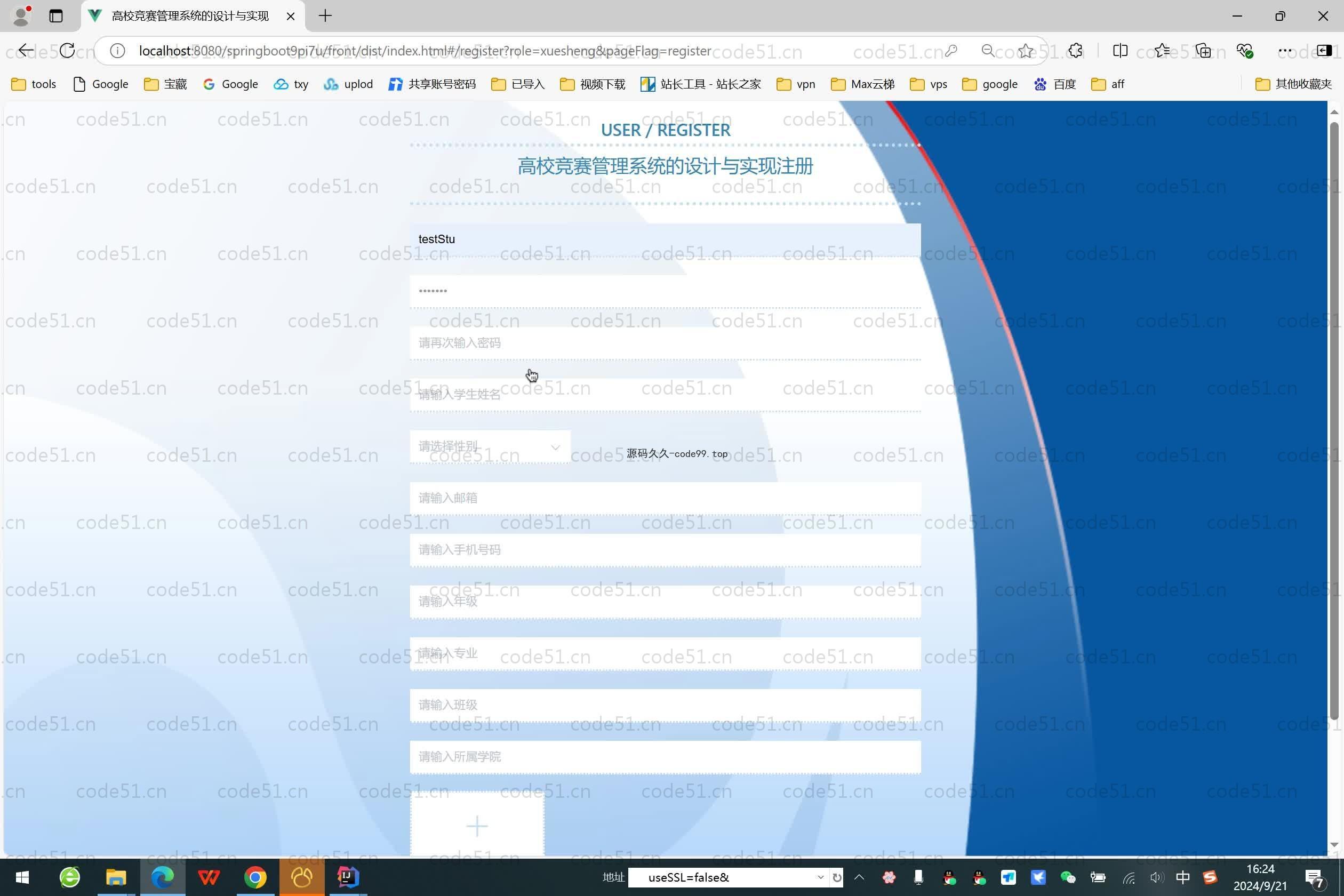
Task: Open IntelliJ IDEA from the taskbar
Action: pyautogui.click(x=347, y=877)
